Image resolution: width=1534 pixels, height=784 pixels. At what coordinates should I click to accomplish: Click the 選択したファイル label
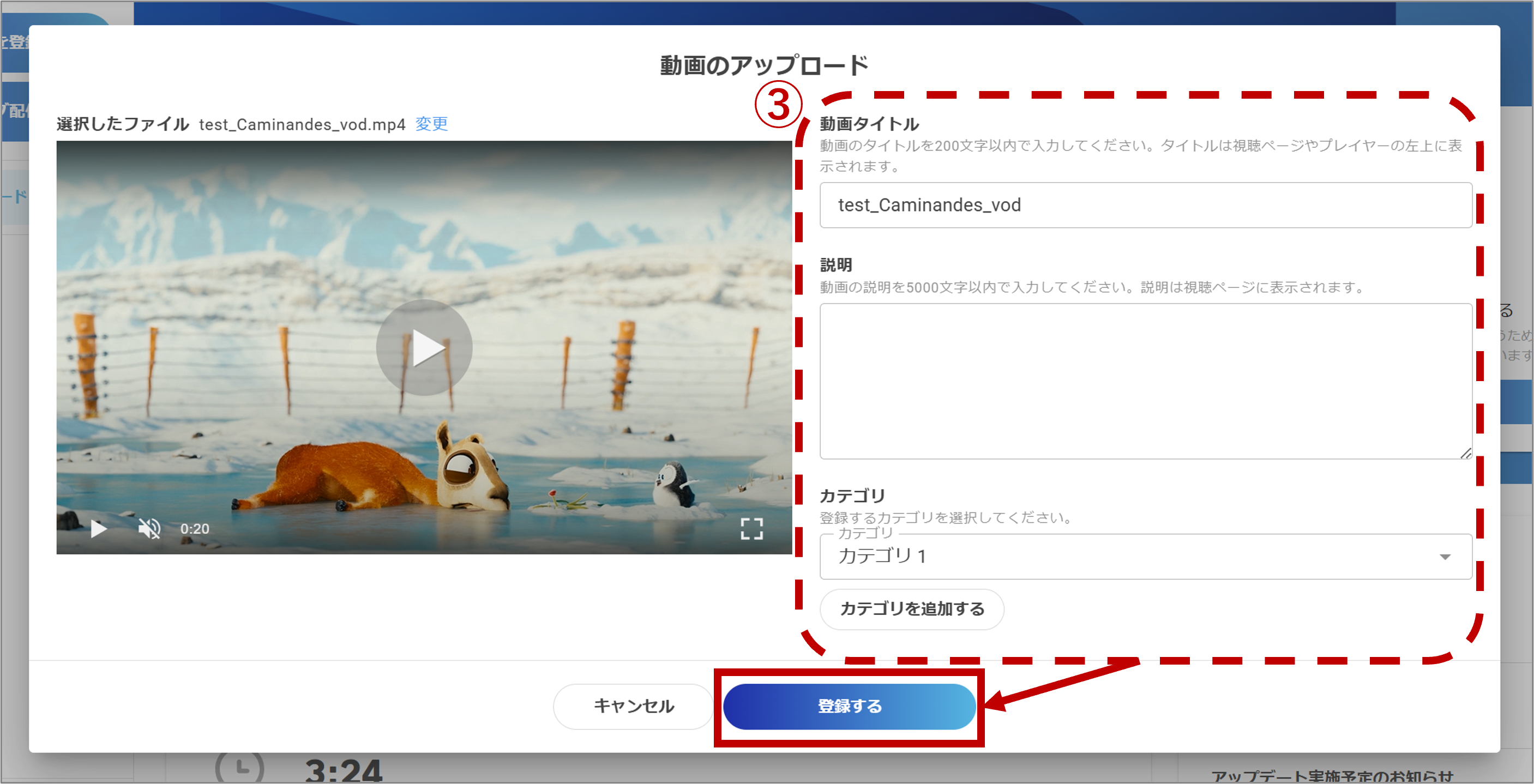(123, 124)
